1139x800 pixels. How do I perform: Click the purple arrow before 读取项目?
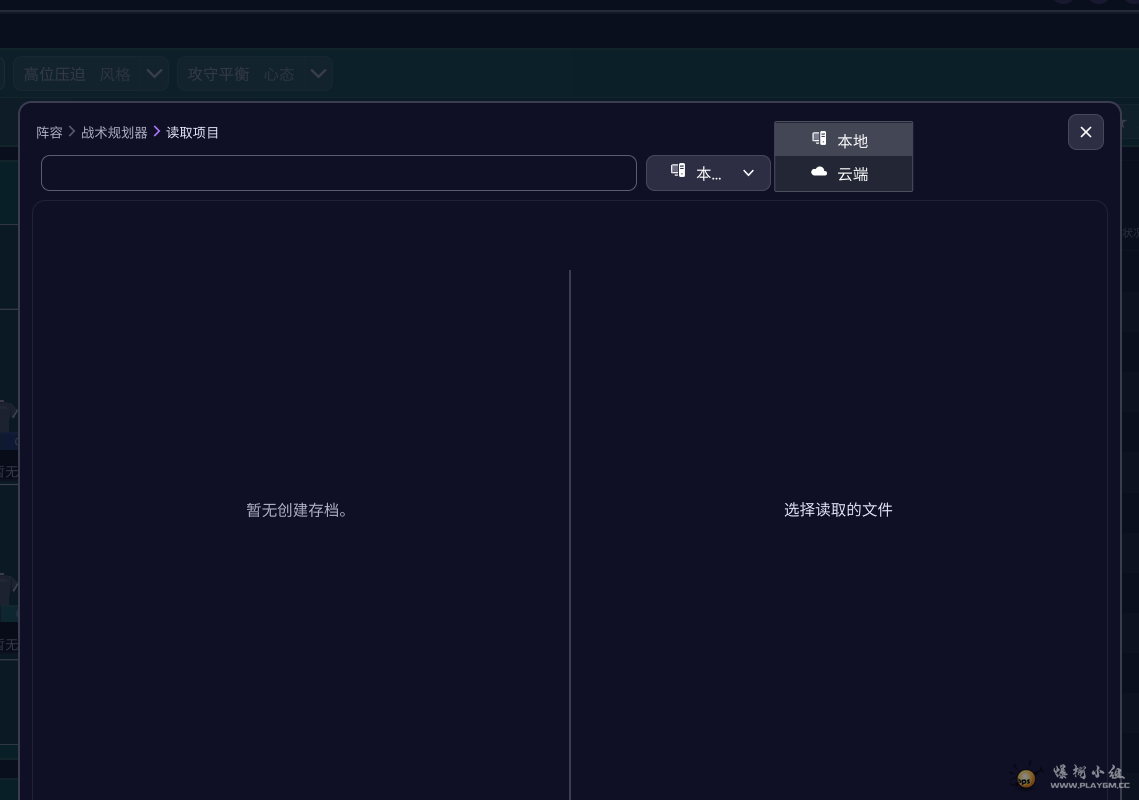pos(157,132)
